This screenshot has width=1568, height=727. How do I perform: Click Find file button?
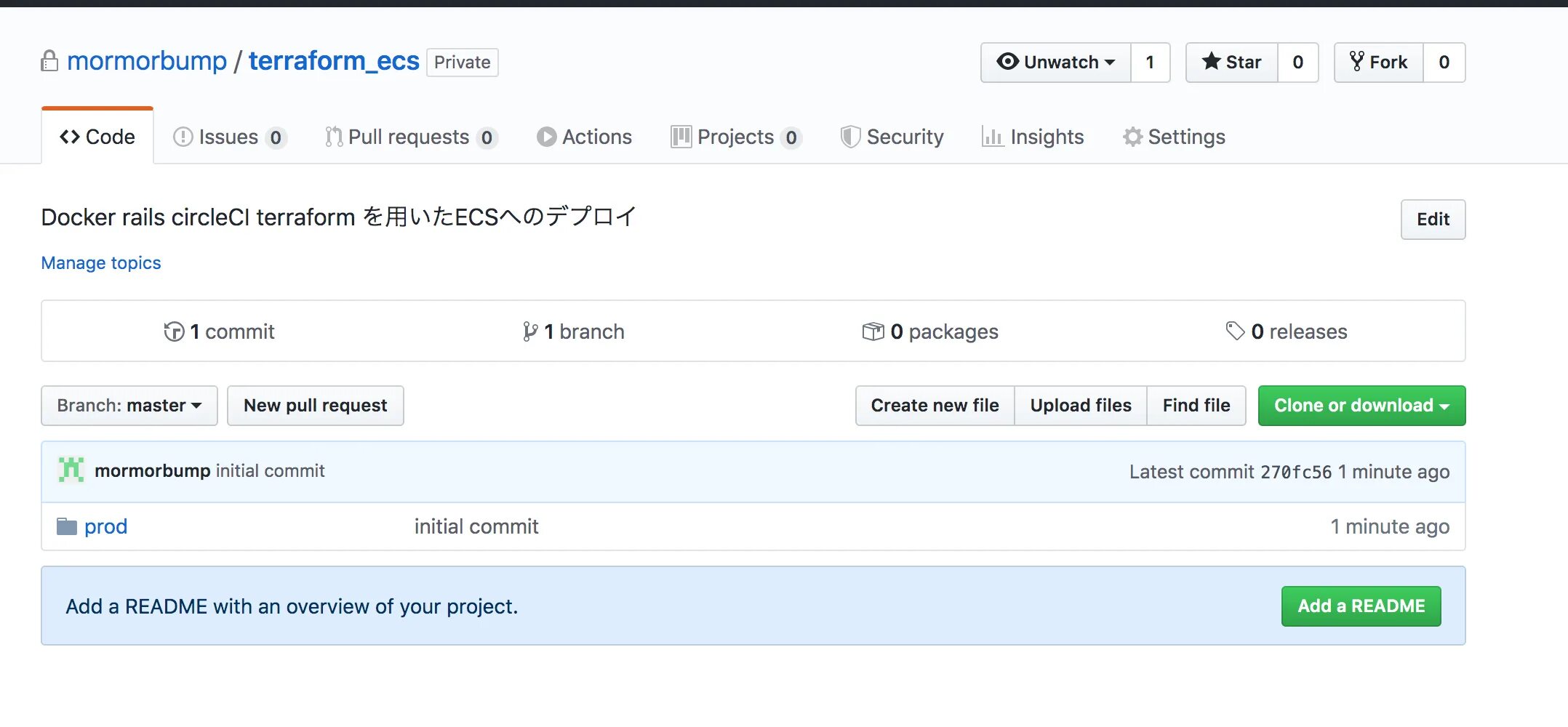(1196, 406)
